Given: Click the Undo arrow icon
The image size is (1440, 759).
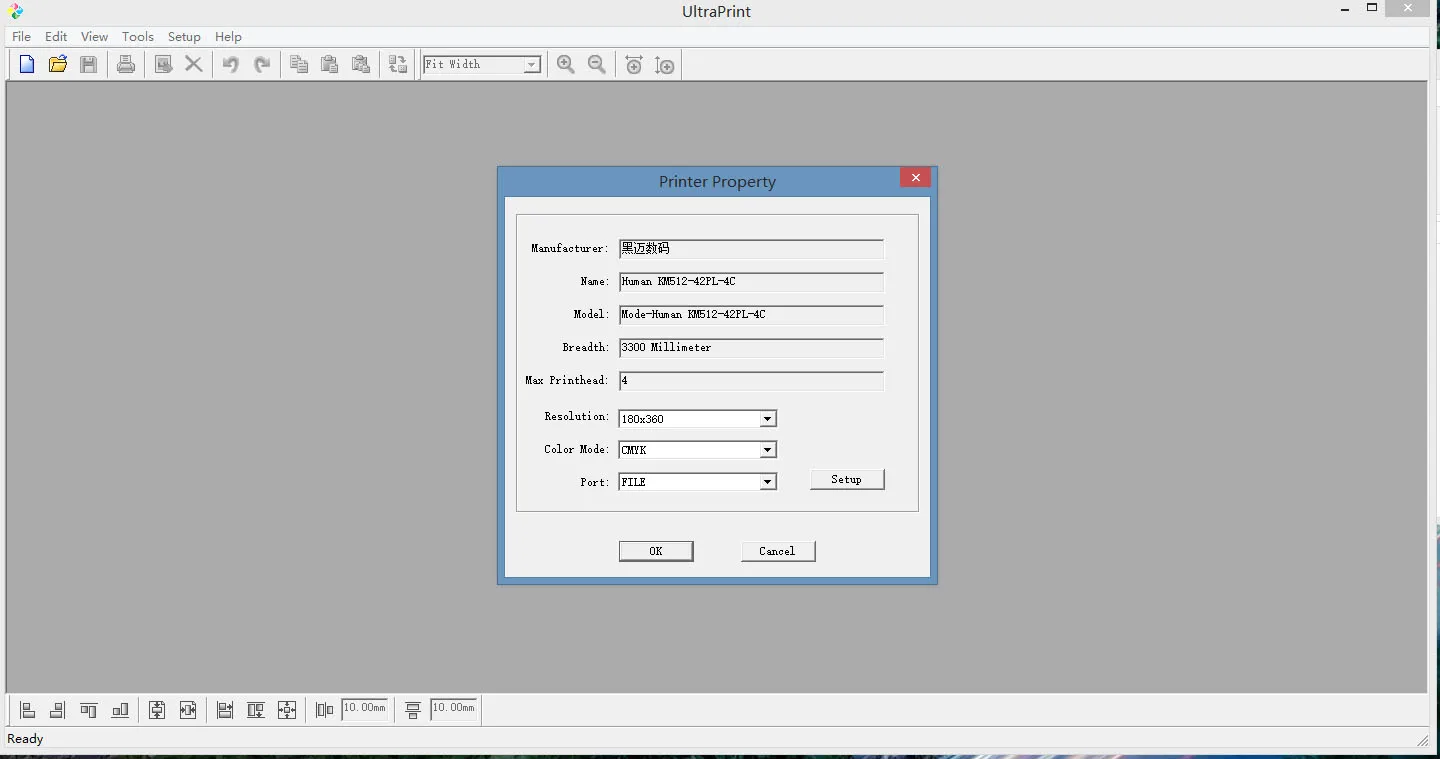Looking at the screenshot, I should coord(231,65).
